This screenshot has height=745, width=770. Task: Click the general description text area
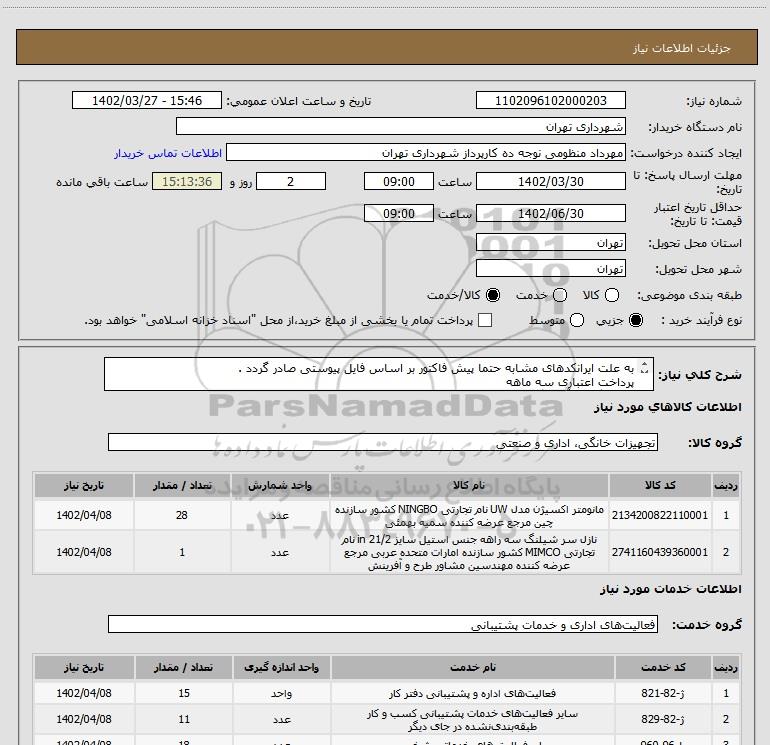click(x=379, y=374)
